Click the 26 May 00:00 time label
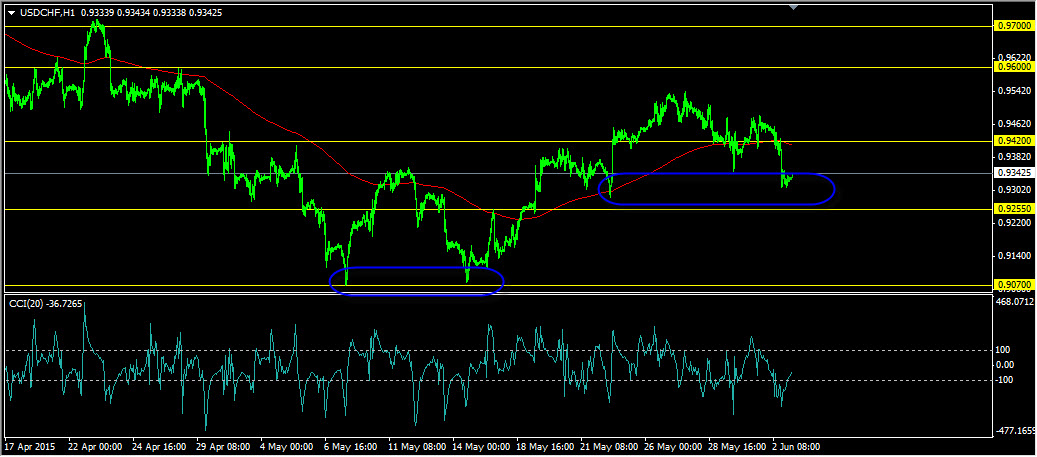This screenshot has height=457, width=1037. [x=673, y=446]
